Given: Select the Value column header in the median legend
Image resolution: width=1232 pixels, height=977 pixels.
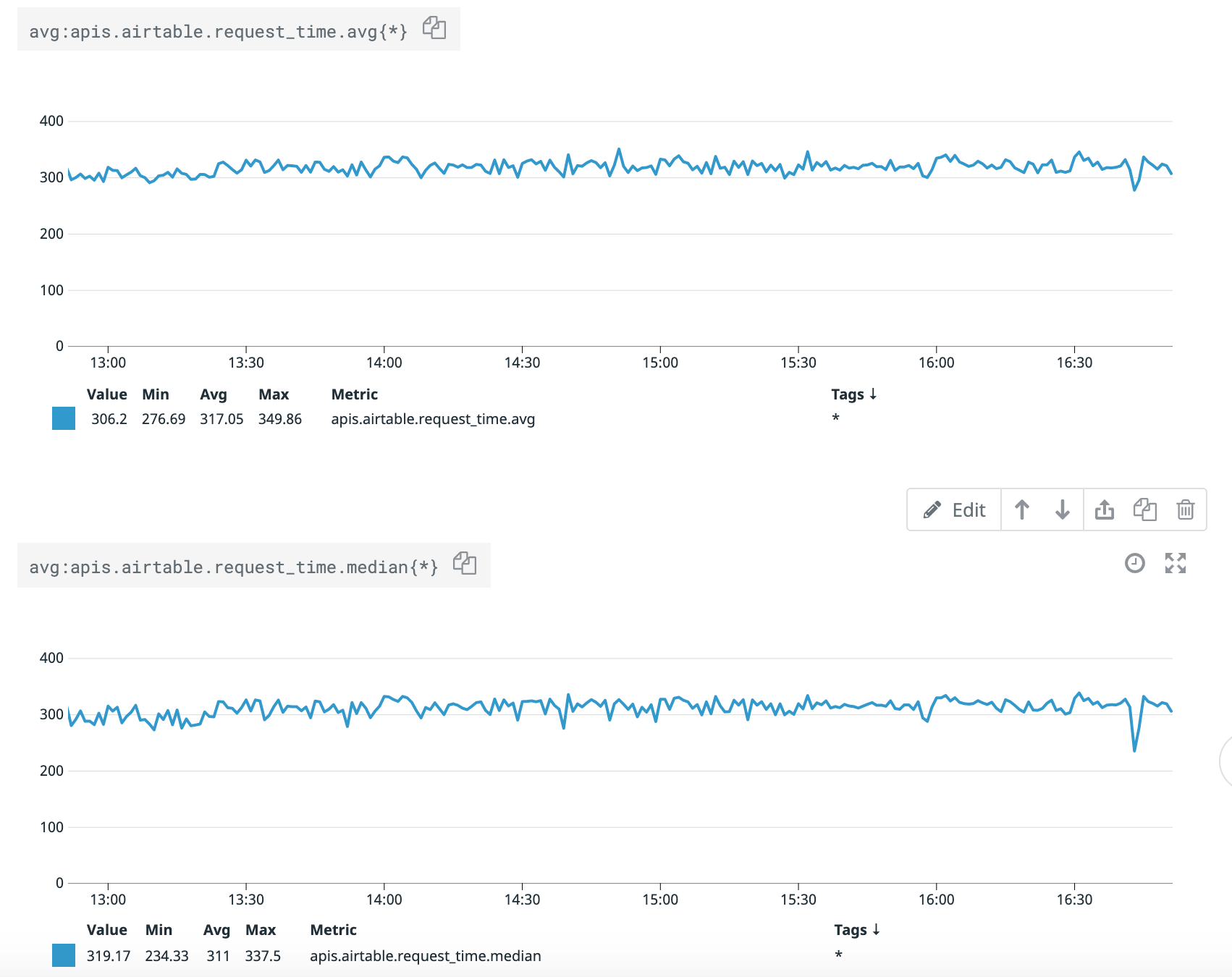Looking at the screenshot, I should pyautogui.click(x=106, y=930).
